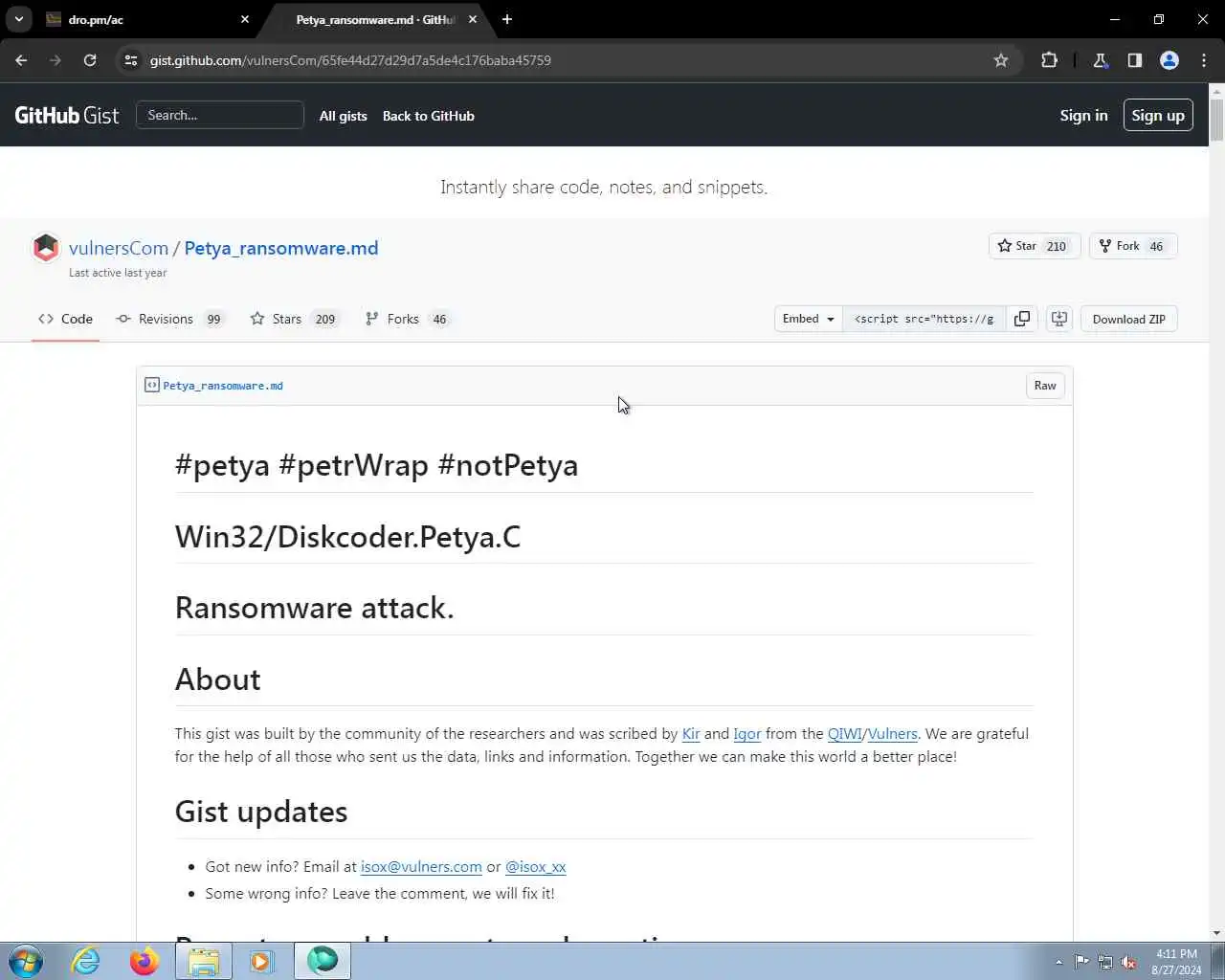The width and height of the screenshot is (1225, 980).
Task: Open Chrome Labs flask icon
Action: 1101,60
